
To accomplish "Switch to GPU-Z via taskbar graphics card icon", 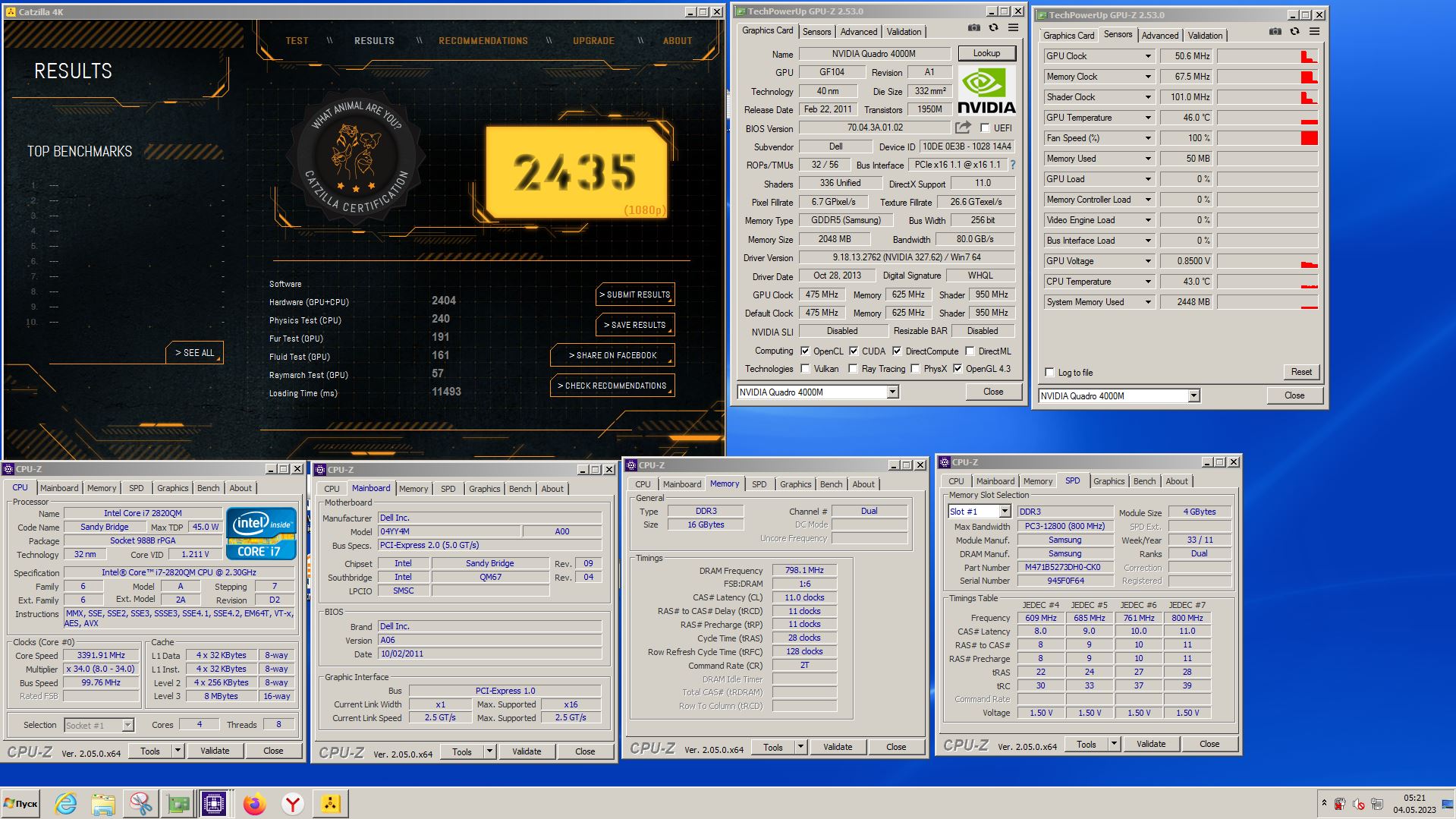I will pyautogui.click(x=178, y=803).
